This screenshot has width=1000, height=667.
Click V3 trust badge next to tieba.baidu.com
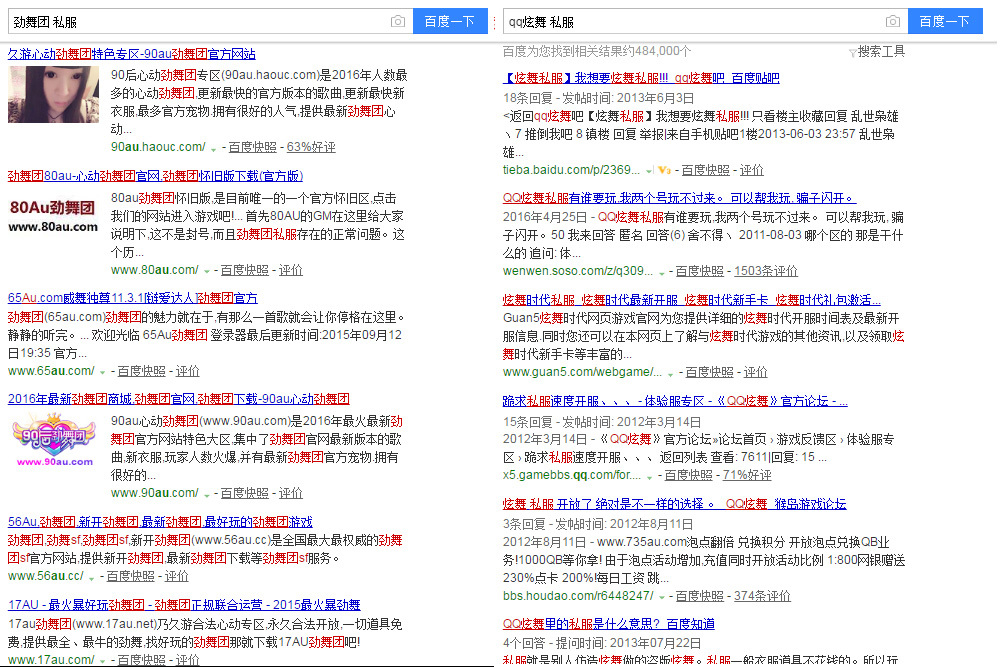coord(665,170)
